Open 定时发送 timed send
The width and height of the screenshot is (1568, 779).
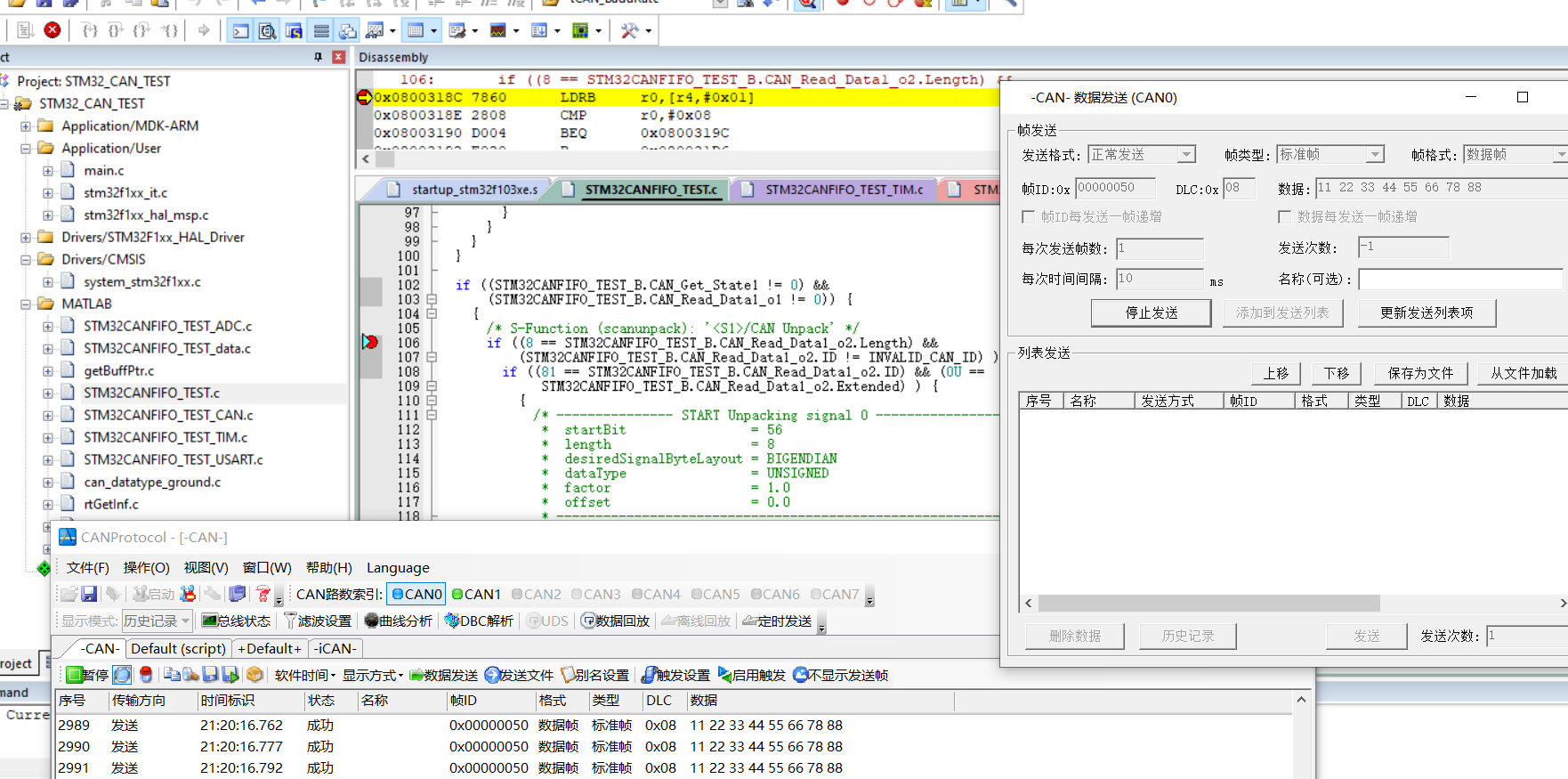coord(777,621)
